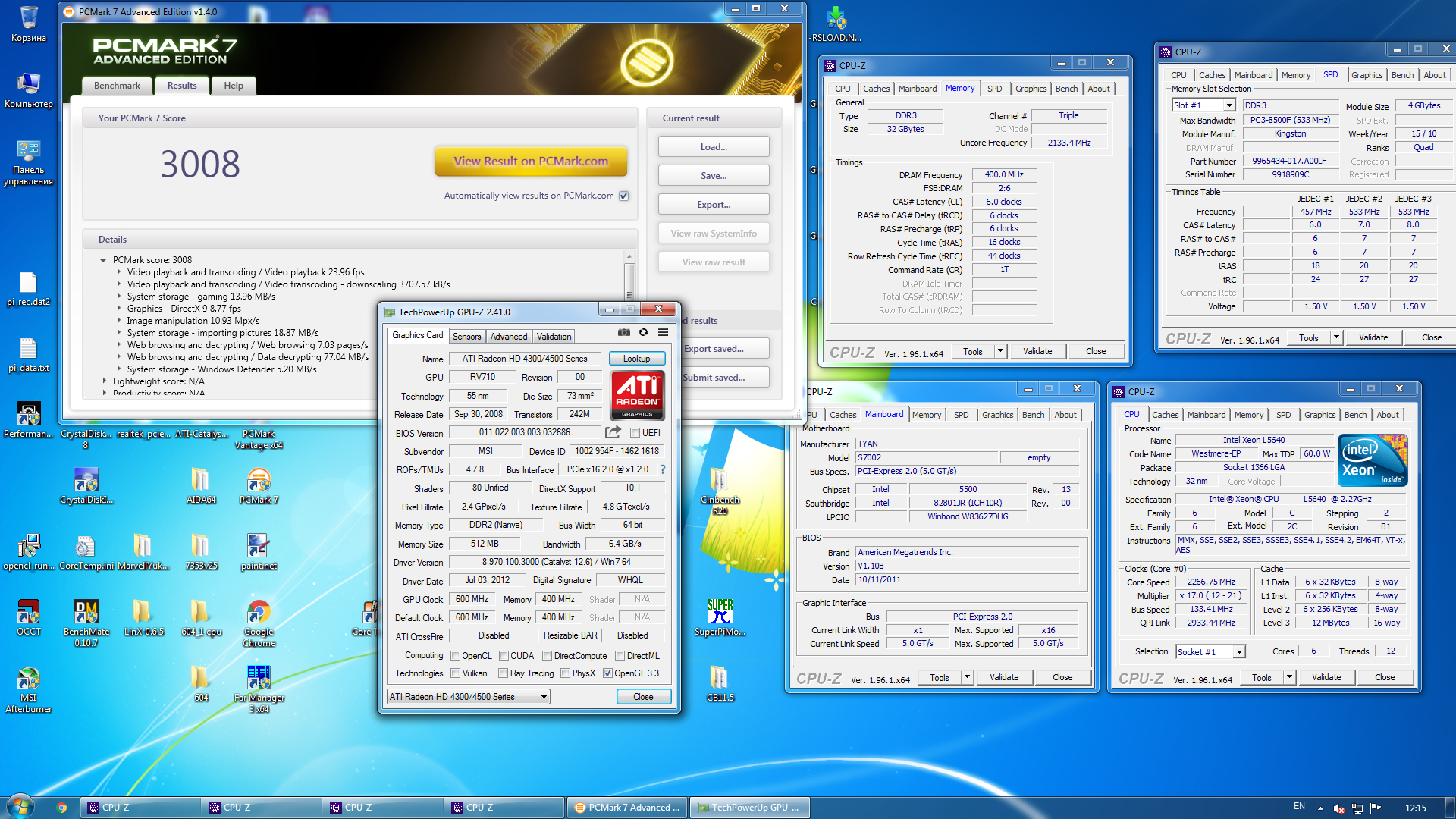Viewport: 1456px width, 819px height.
Task: Click the GPU-Z refresh icon
Action: pos(643,332)
